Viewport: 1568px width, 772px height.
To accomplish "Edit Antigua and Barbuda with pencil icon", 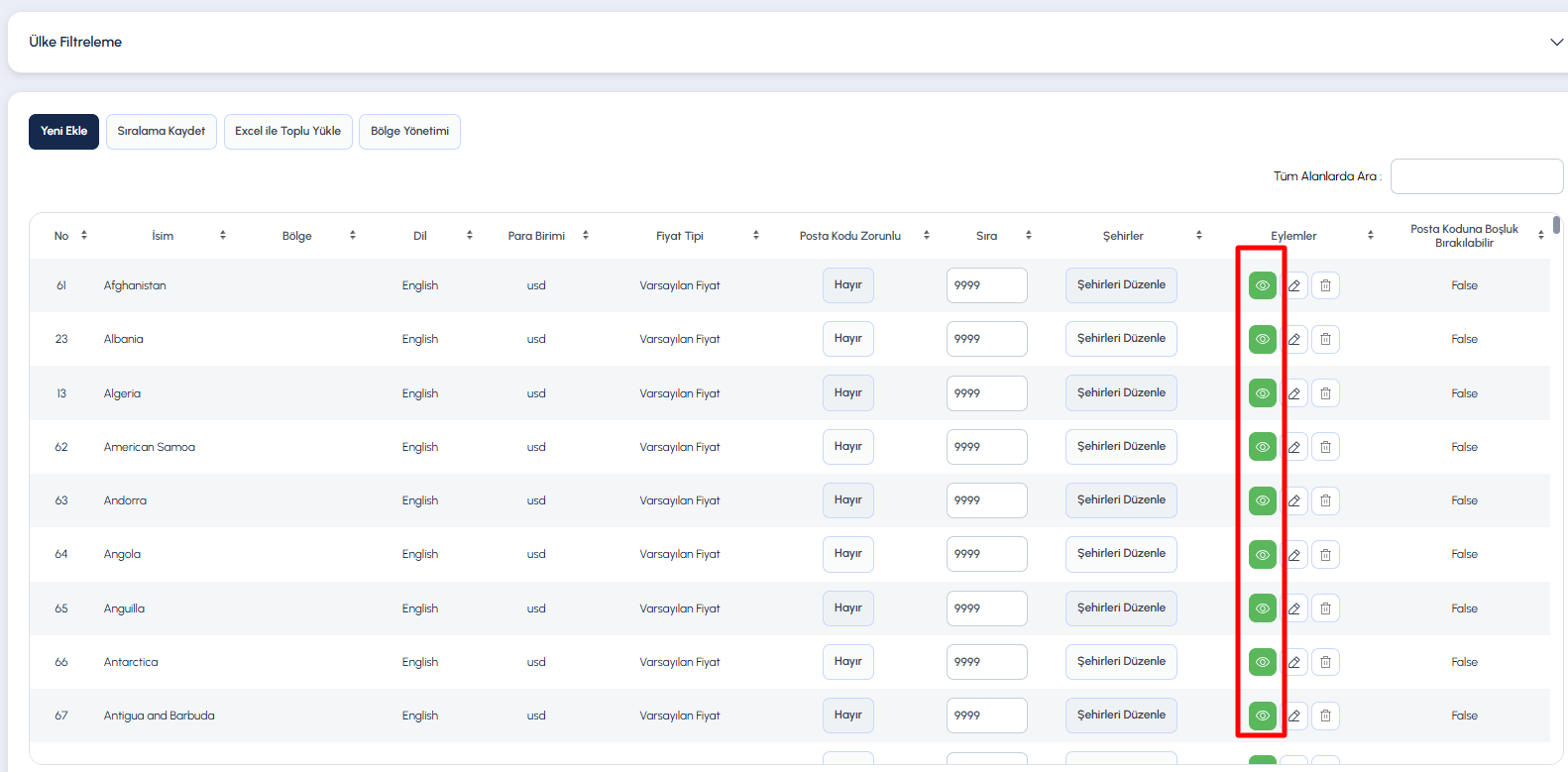I will pos(1294,716).
